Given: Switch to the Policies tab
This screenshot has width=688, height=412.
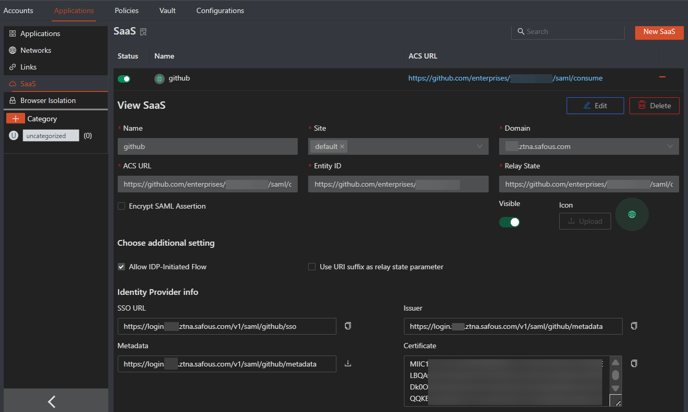Looking at the screenshot, I should 126,11.
